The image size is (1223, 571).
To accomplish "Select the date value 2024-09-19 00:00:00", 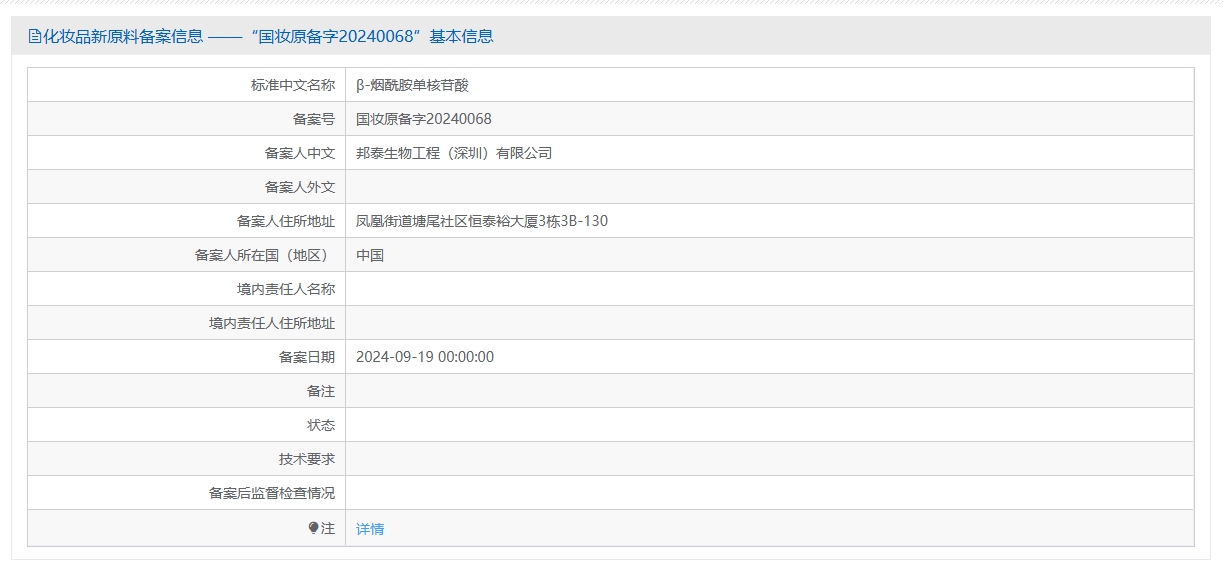I will pyautogui.click(x=425, y=357).
